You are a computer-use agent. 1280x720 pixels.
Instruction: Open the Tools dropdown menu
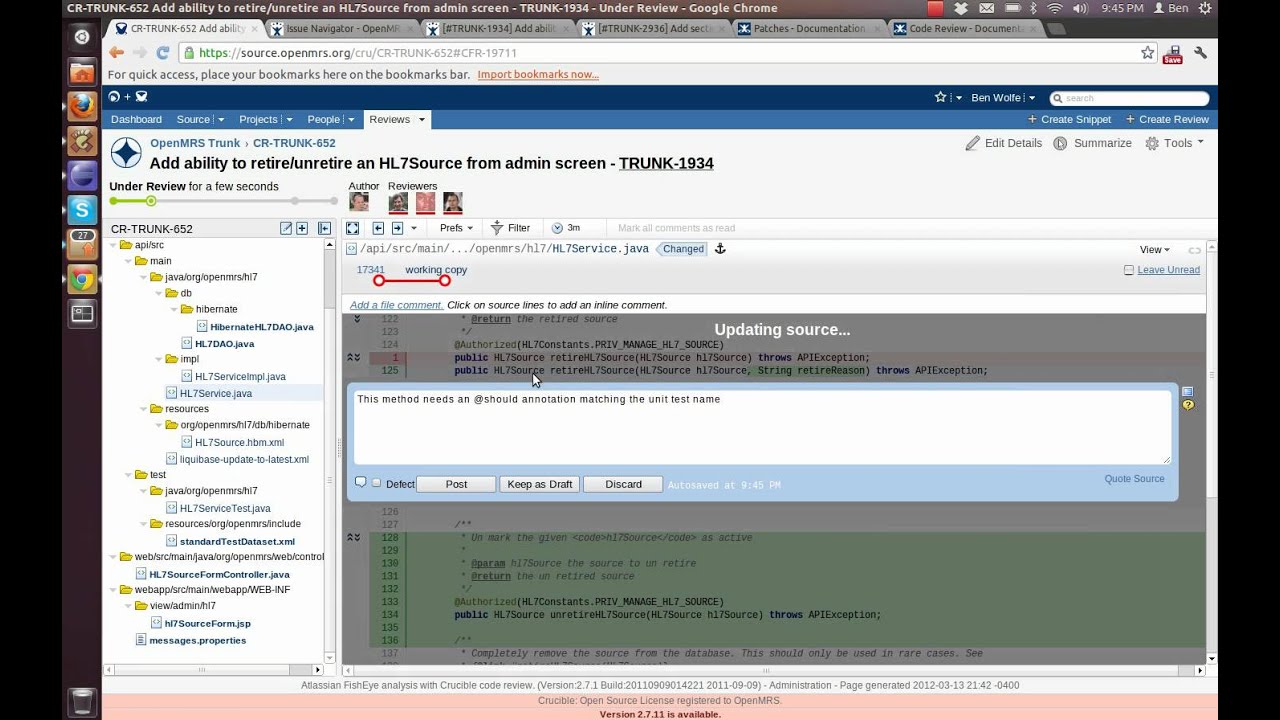[1175, 143]
